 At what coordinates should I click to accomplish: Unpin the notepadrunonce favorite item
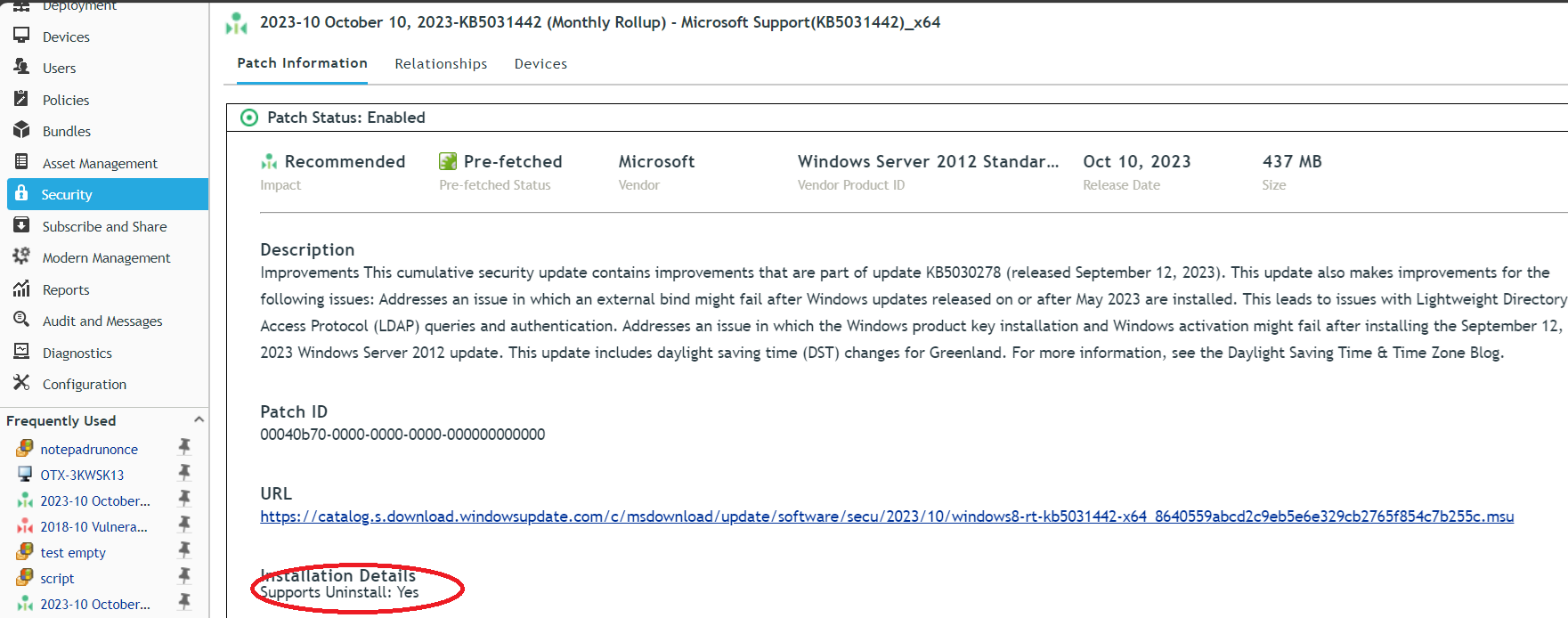185,447
